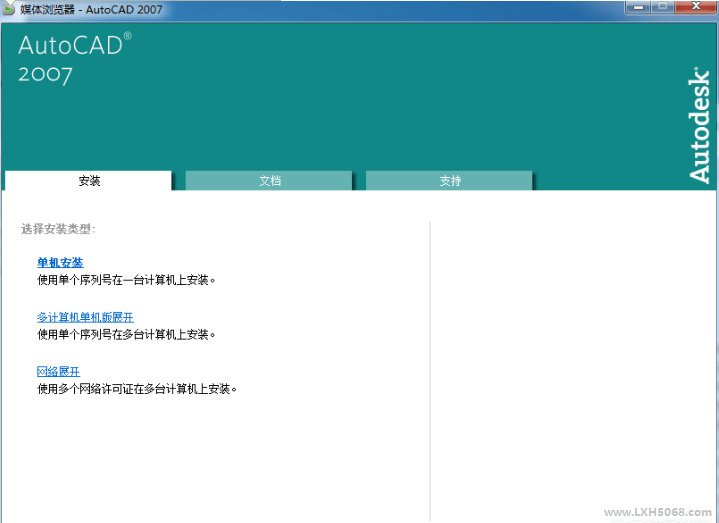Click the 多计算机单机版展开 link
The image size is (719, 523).
[85, 317]
